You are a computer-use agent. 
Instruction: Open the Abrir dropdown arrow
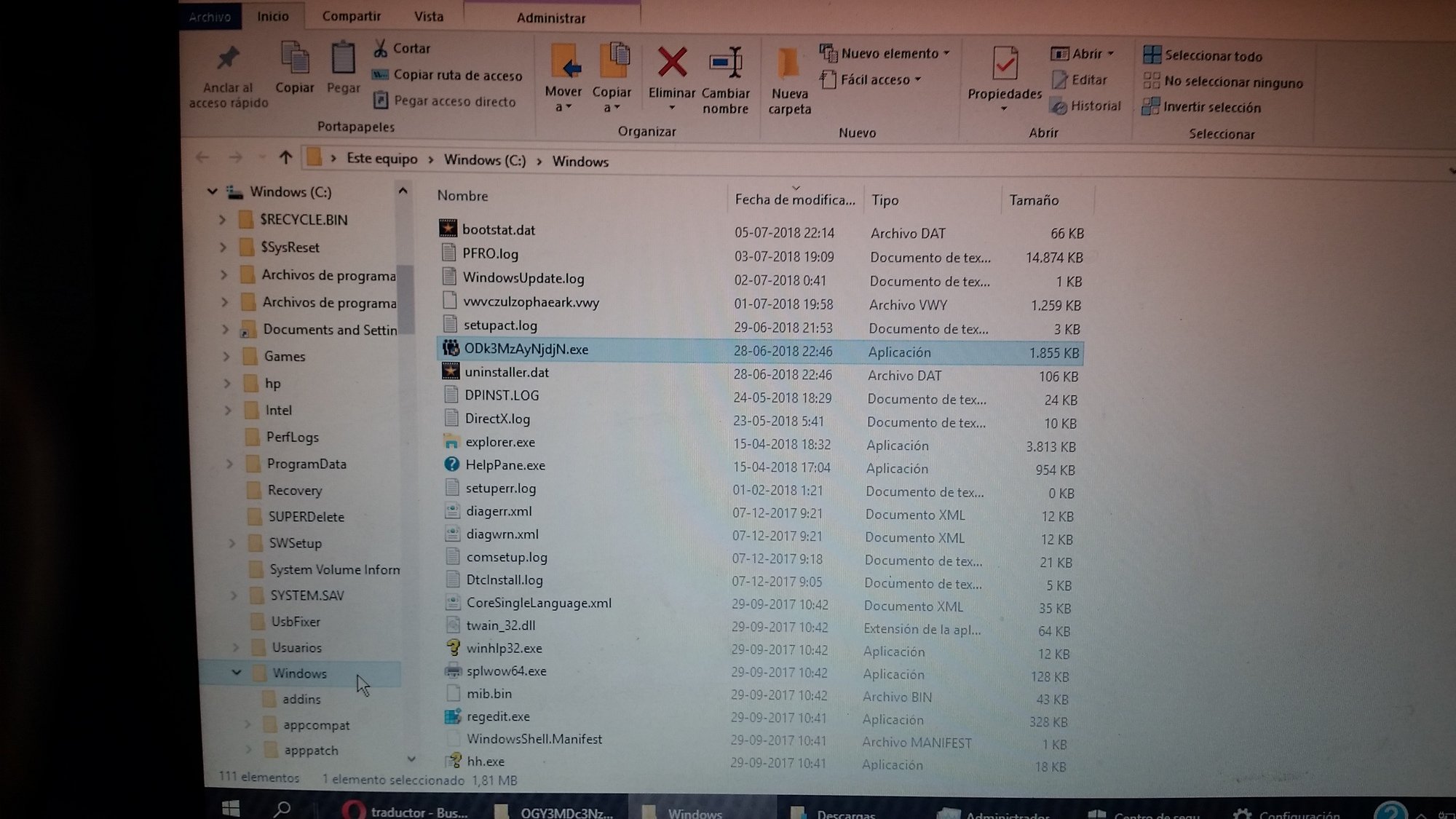point(1111,54)
